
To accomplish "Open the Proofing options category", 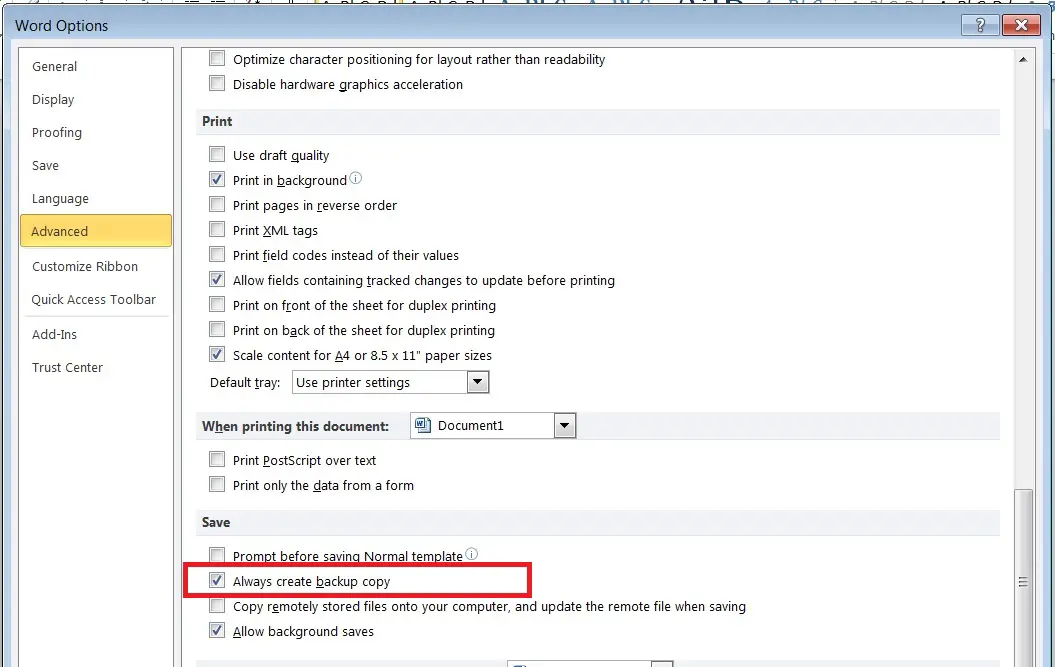I will (57, 133).
